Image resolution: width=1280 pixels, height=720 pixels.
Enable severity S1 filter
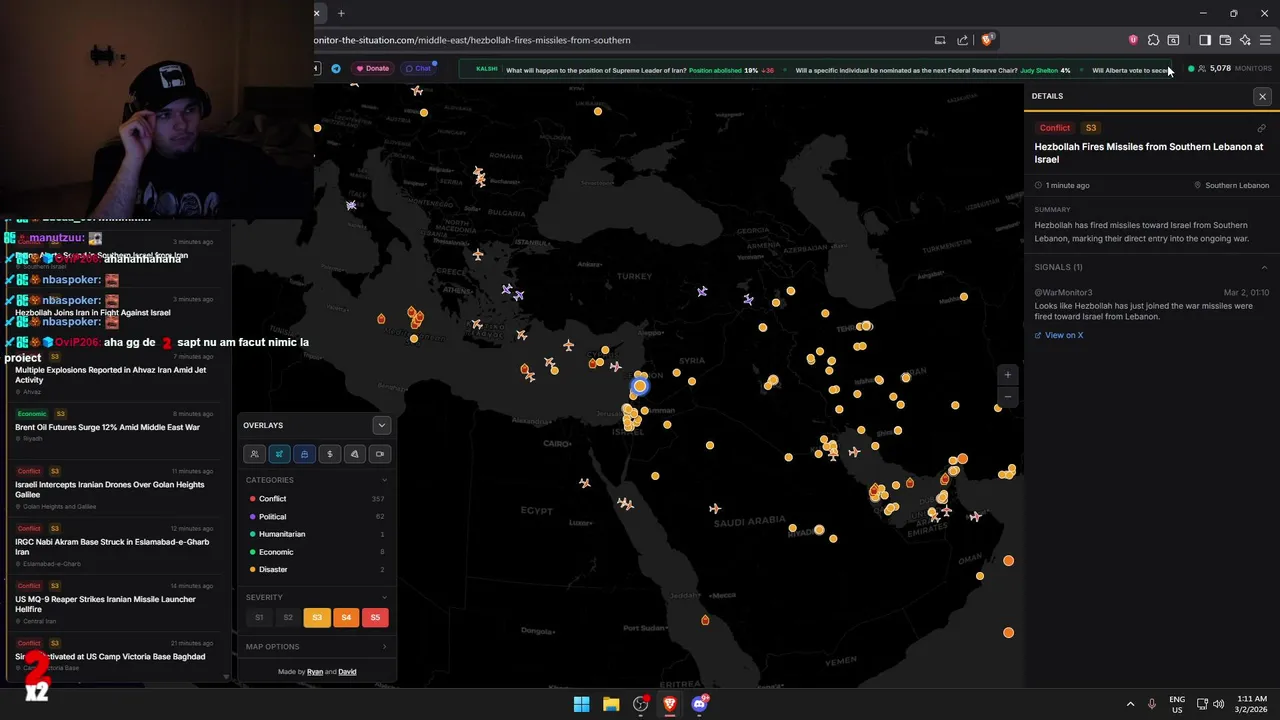click(259, 618)
